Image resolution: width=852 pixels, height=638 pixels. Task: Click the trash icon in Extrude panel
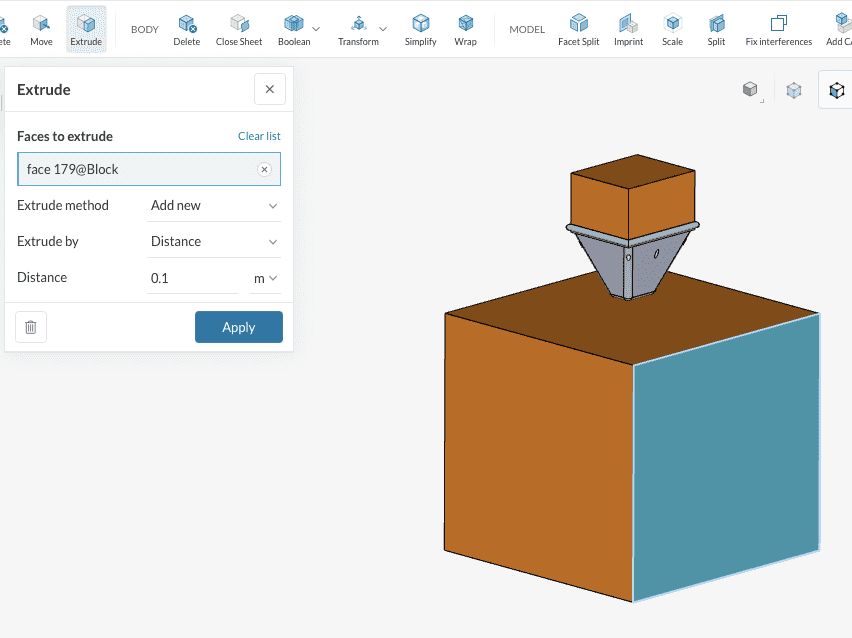coord(31,327)
